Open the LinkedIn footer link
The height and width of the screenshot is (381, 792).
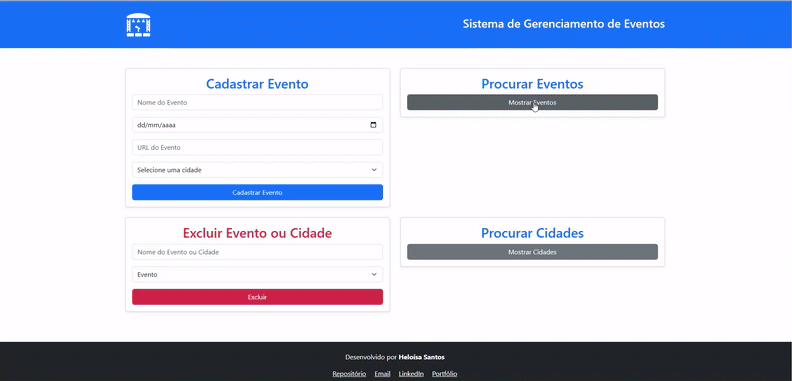pos(411,374)
